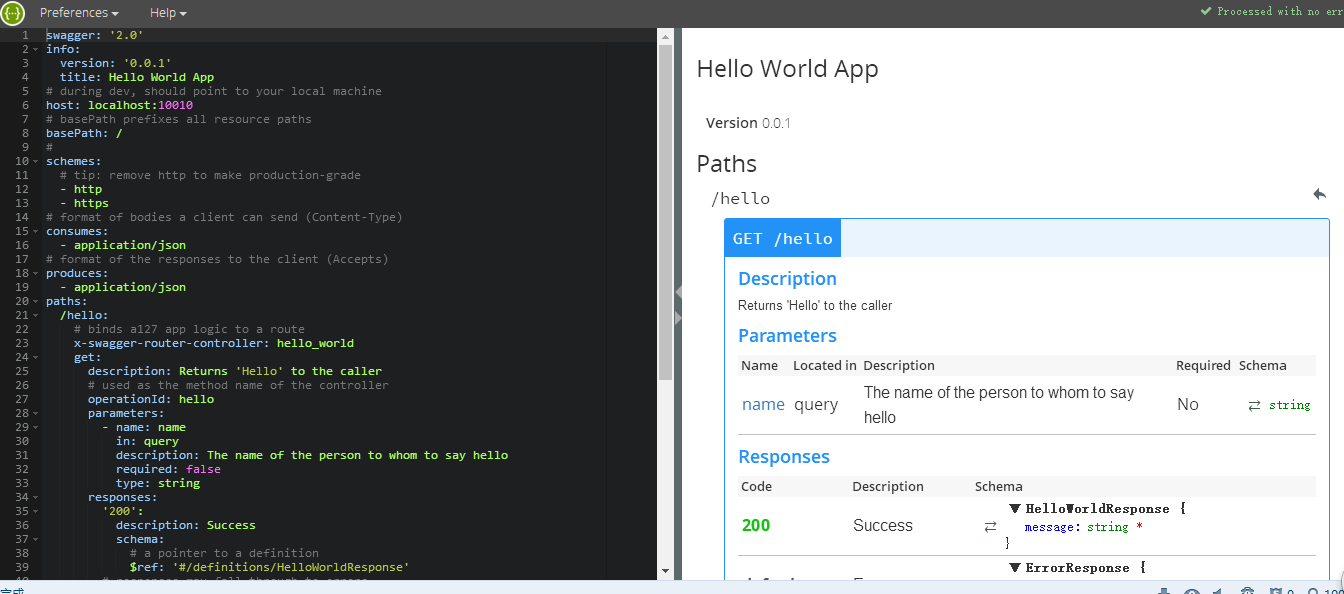This screenshot has height=594, width=1344.
Task: Click the https scheme entry in editor
Action: (91, 203)
